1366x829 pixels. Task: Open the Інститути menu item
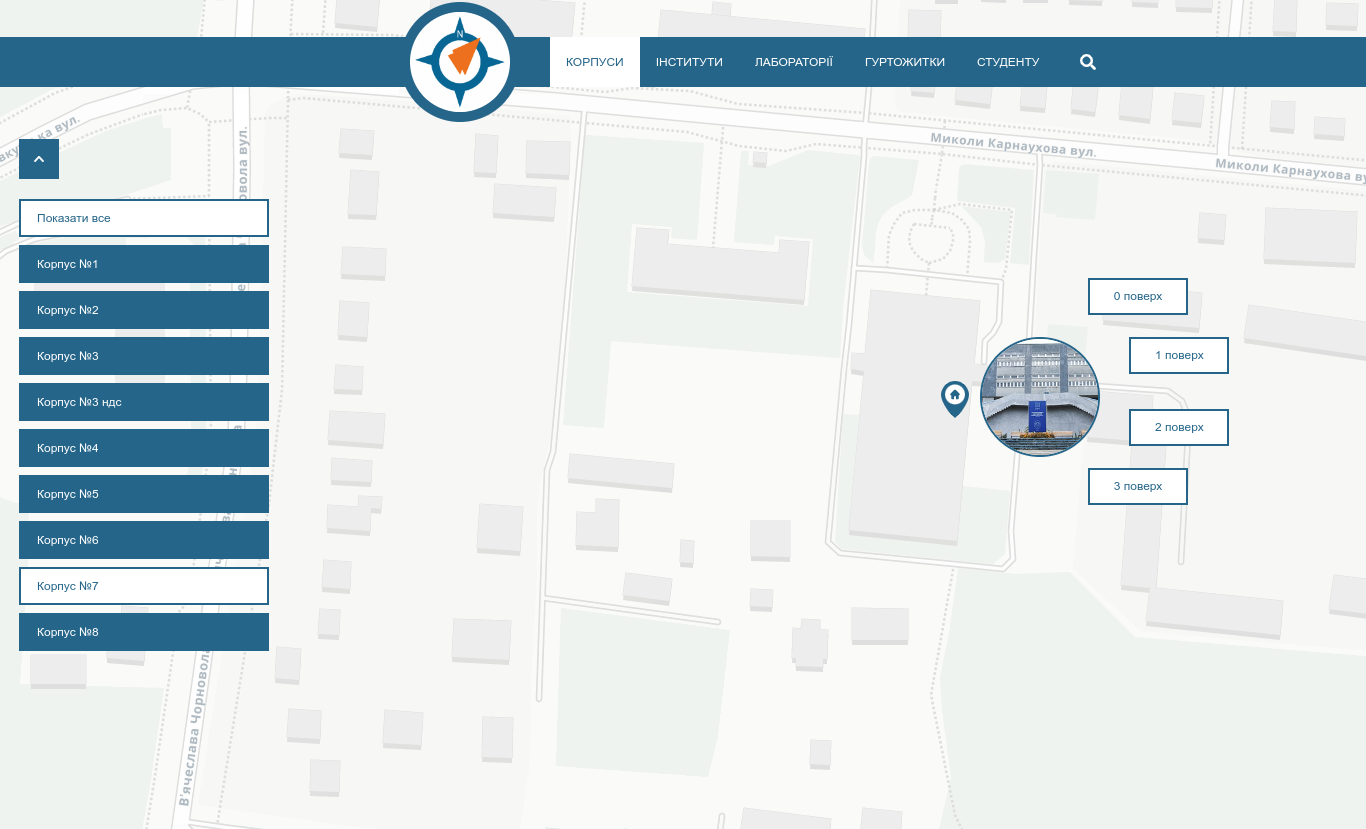(689, 62)
